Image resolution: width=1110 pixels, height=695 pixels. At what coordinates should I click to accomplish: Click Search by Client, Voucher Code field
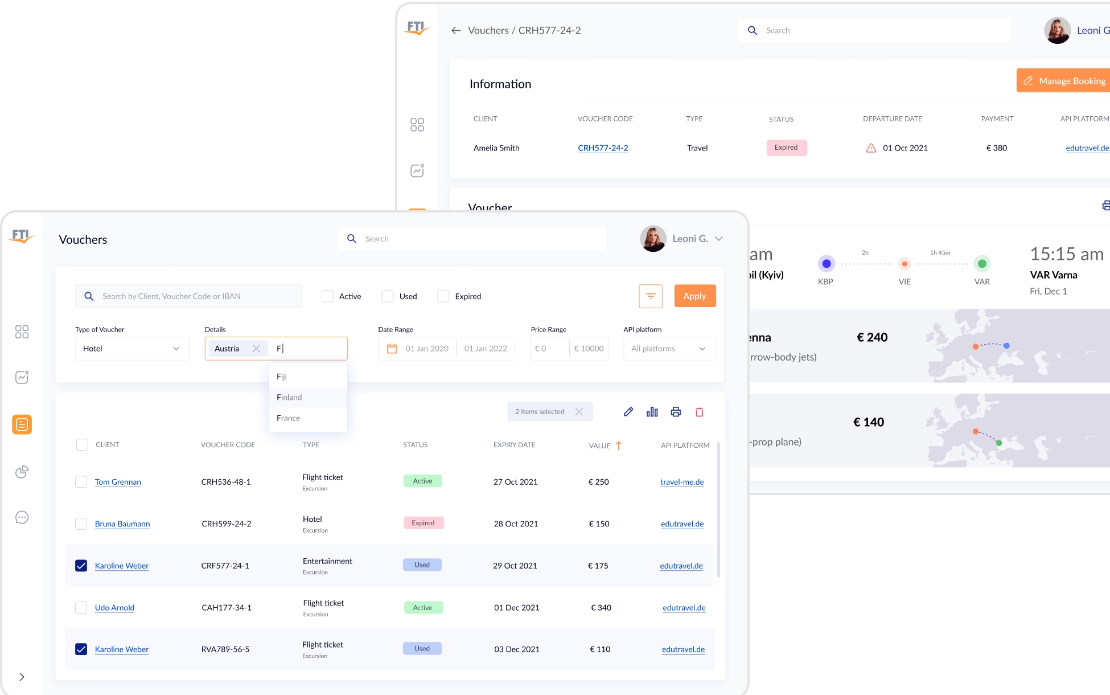[x=188, y=296]
